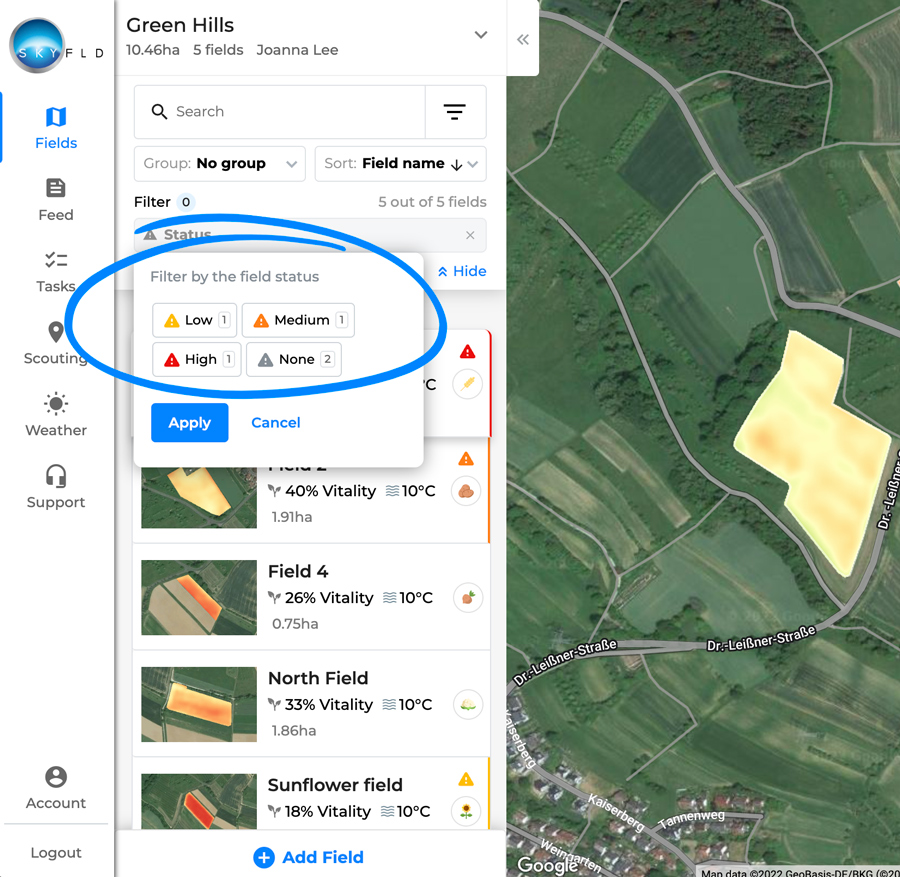Select the 26% Vitality value
This screenshot has width=900, height=877.
point(329,597)
